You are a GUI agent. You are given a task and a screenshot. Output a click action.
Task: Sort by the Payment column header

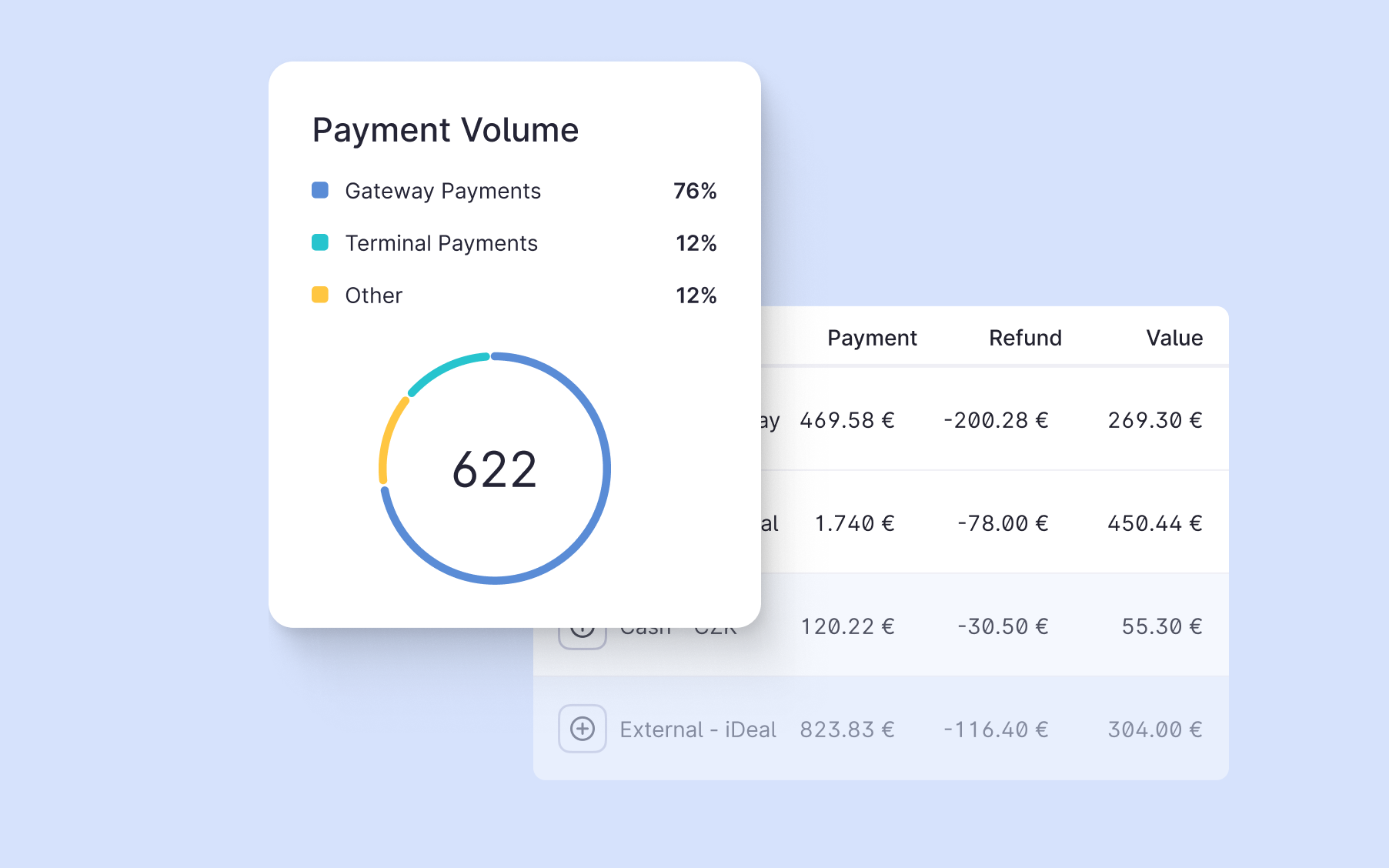click(x=872, y=338)
